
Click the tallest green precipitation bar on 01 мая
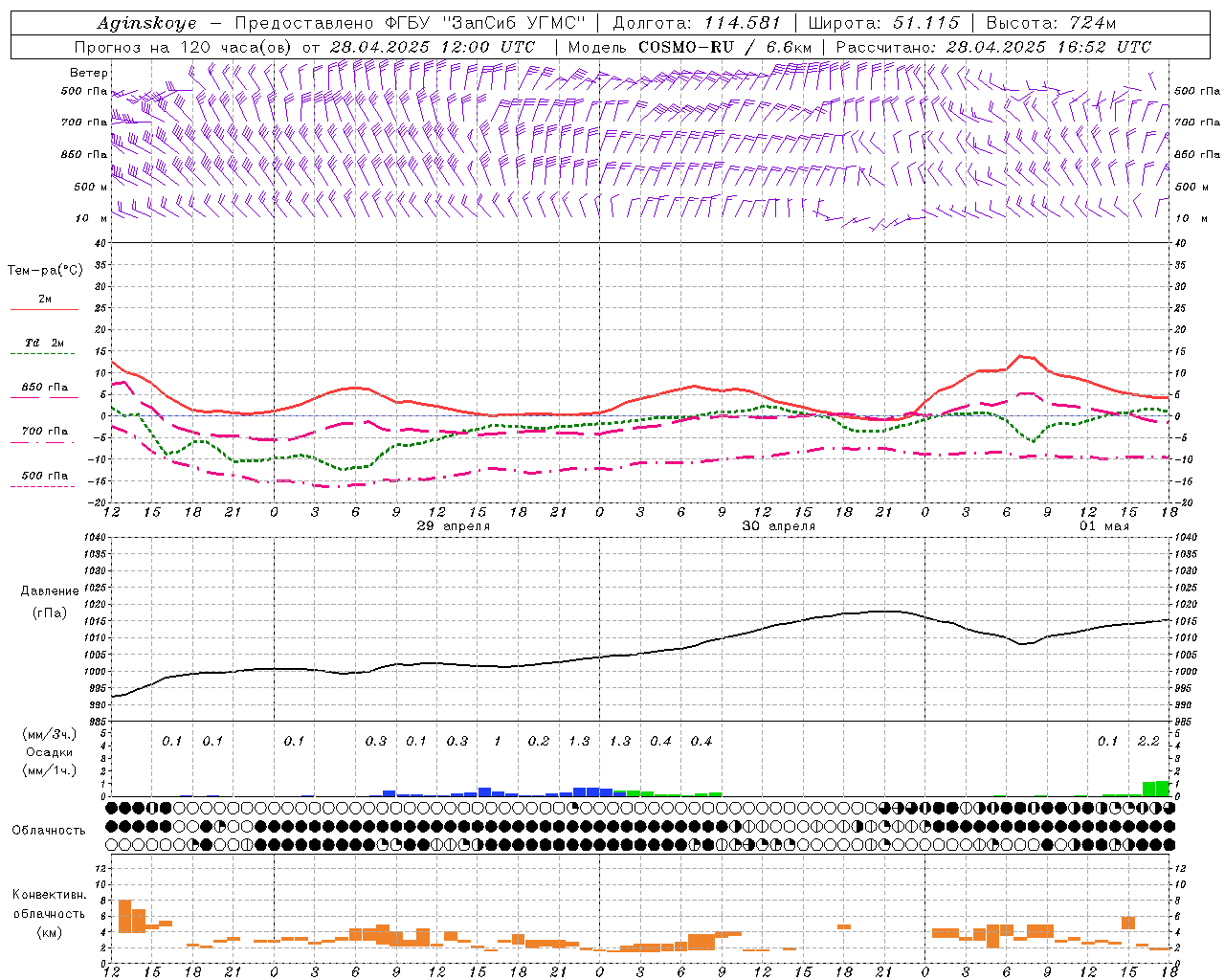tap(1162, 789)
